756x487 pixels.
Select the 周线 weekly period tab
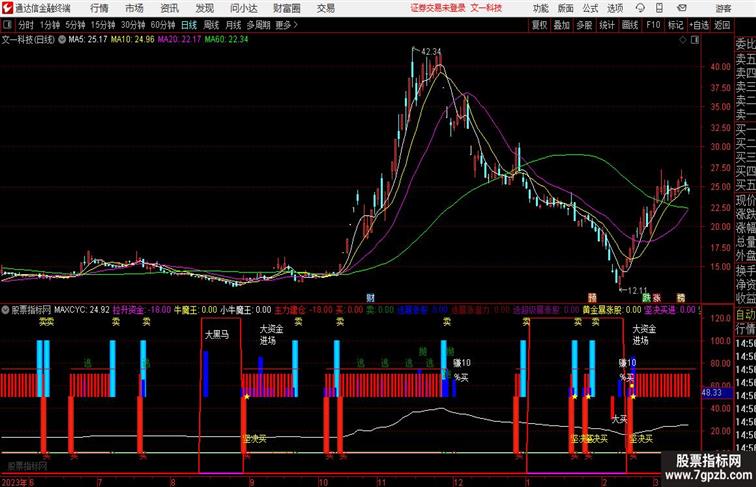(211, 25)
